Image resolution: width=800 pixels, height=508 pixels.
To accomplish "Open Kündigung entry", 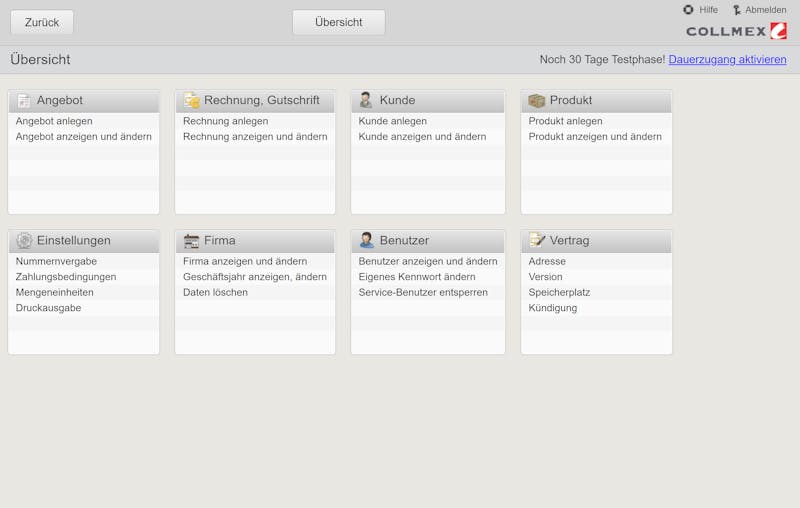I will pos(553,308).
